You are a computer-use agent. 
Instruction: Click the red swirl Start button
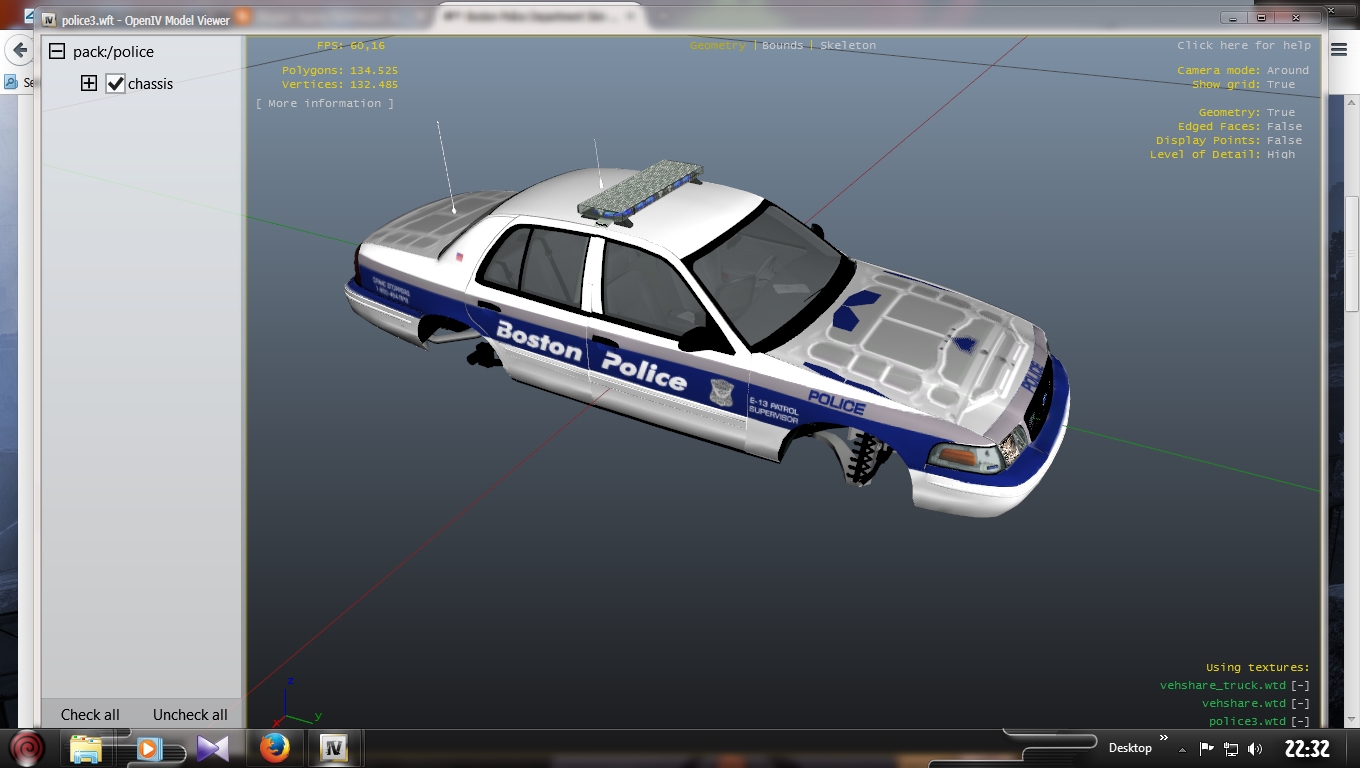tap(27, 748)
